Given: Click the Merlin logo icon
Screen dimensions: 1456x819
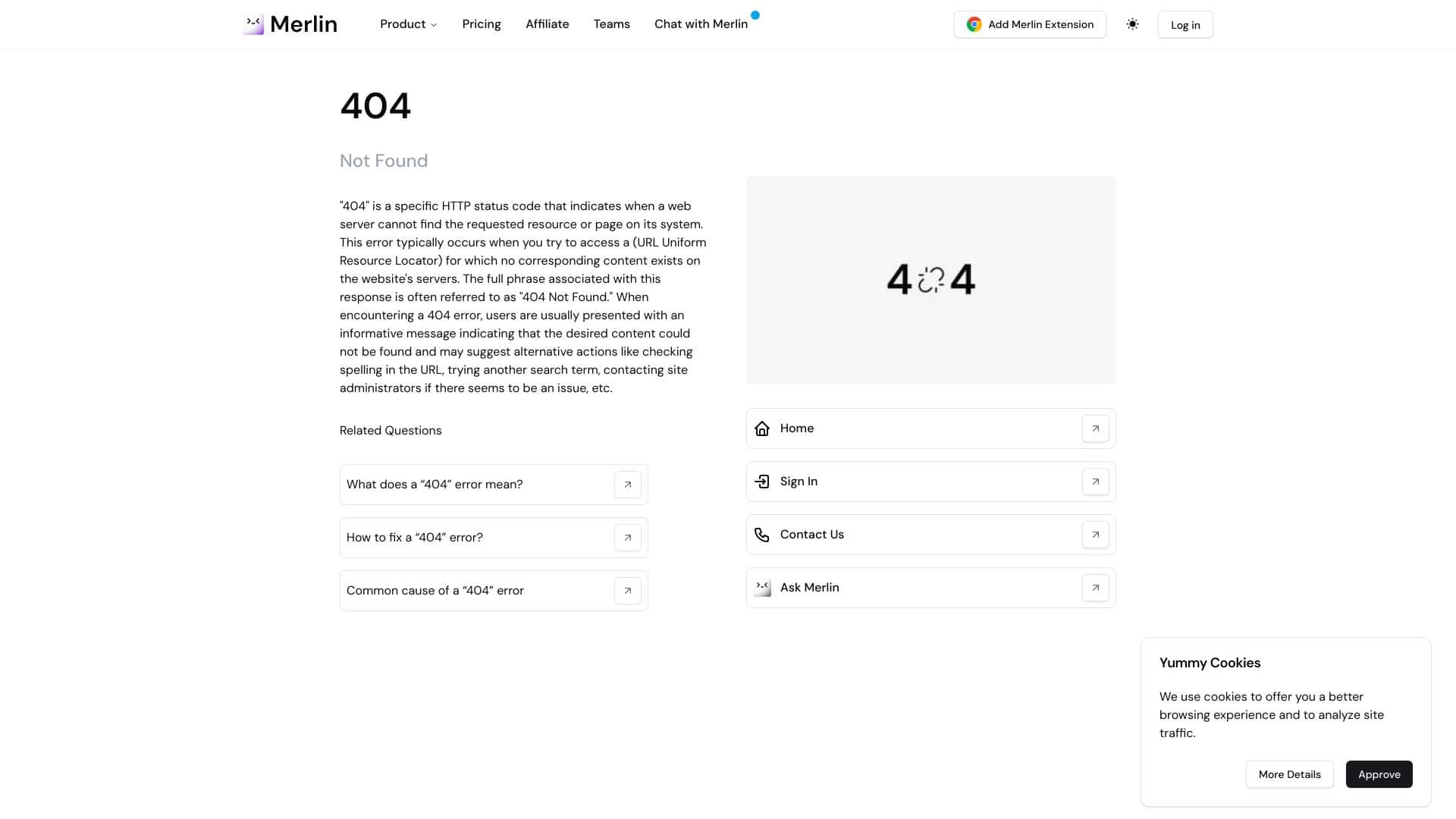Looking at the screenshot, I should pyautogui.click(x=254, y=24).
